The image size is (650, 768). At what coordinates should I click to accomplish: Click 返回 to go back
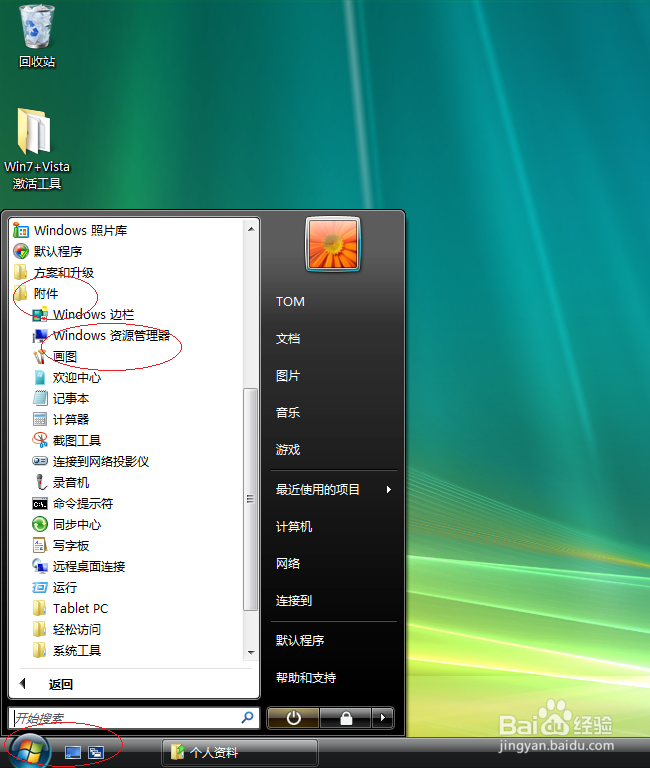point(61,684)
